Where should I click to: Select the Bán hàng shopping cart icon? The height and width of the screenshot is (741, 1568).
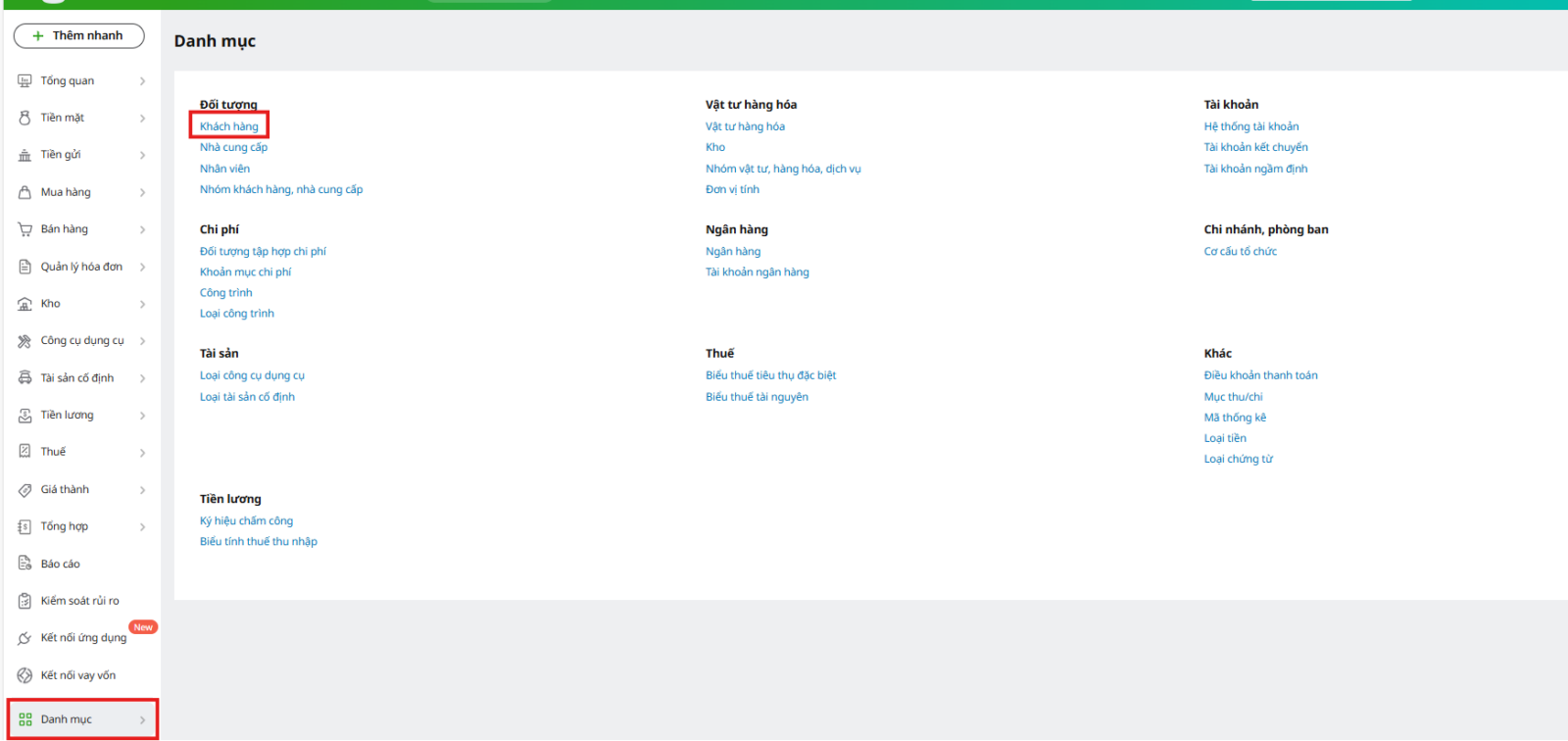[x=24, y=229]
